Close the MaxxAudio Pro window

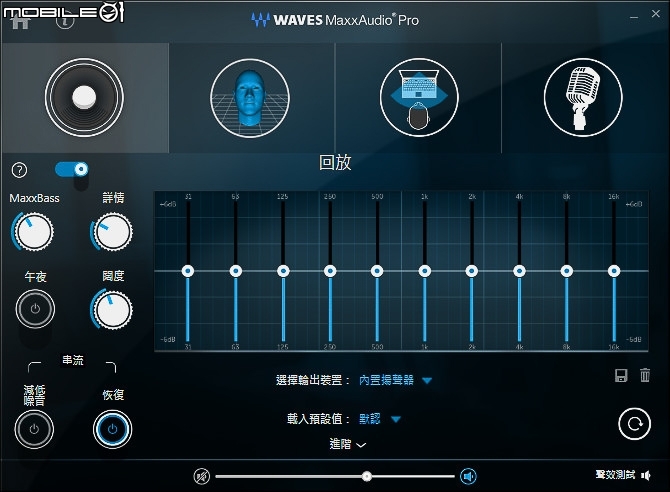point(656,14)
